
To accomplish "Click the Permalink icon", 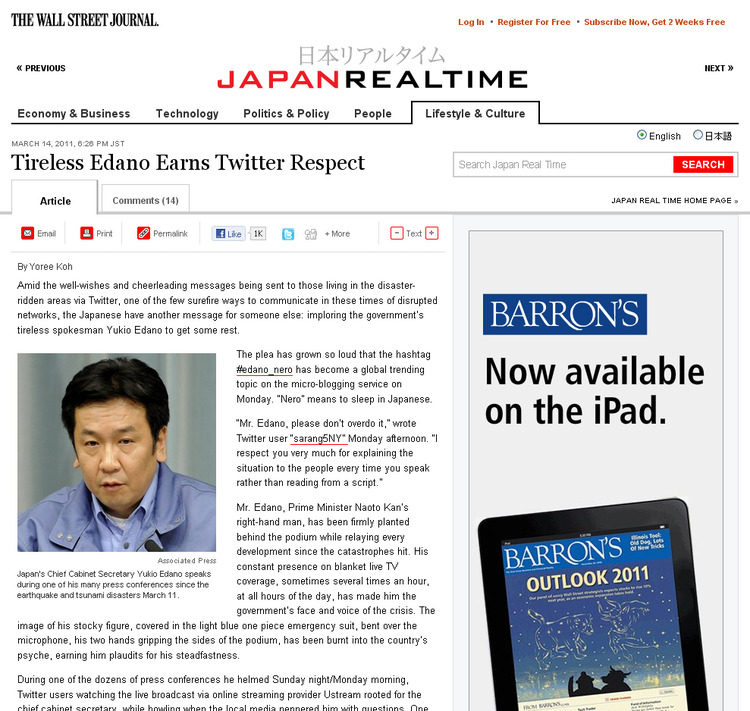I will [143, 233].
